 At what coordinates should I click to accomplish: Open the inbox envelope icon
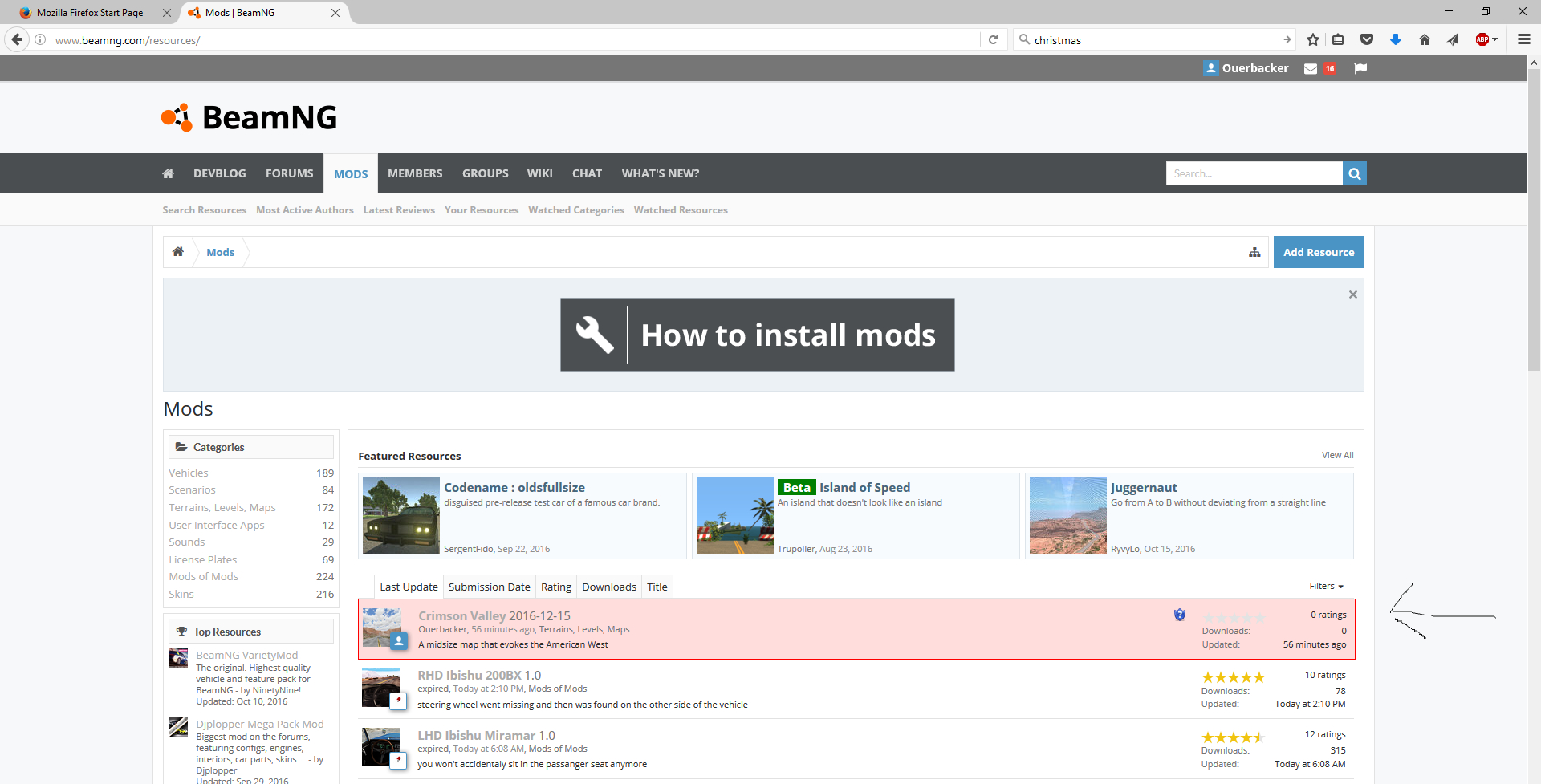[1311, 68]
